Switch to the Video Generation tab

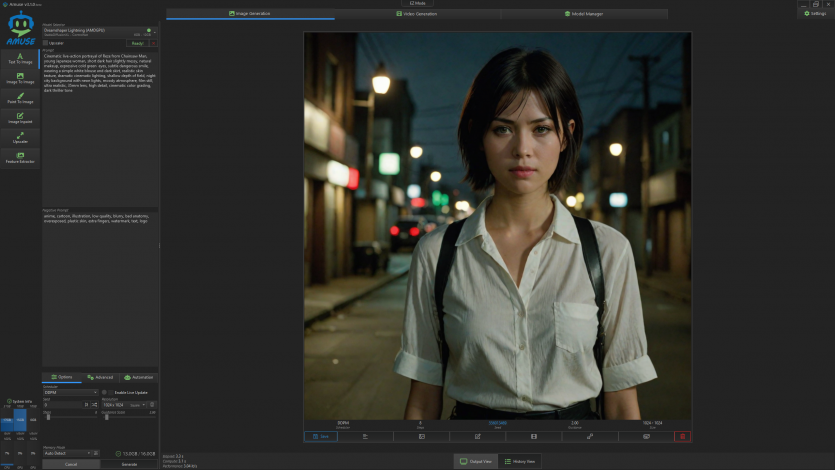pyautogui.click(x=417, y=14)
